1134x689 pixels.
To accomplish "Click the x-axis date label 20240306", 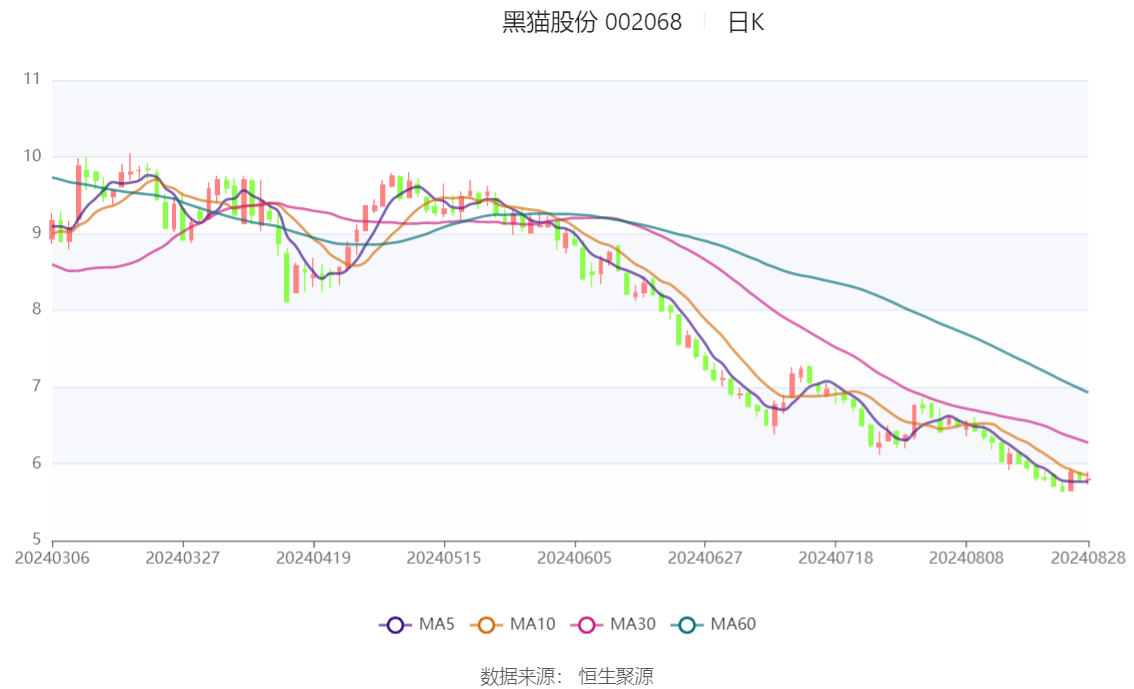I will [x=52, y=558].
